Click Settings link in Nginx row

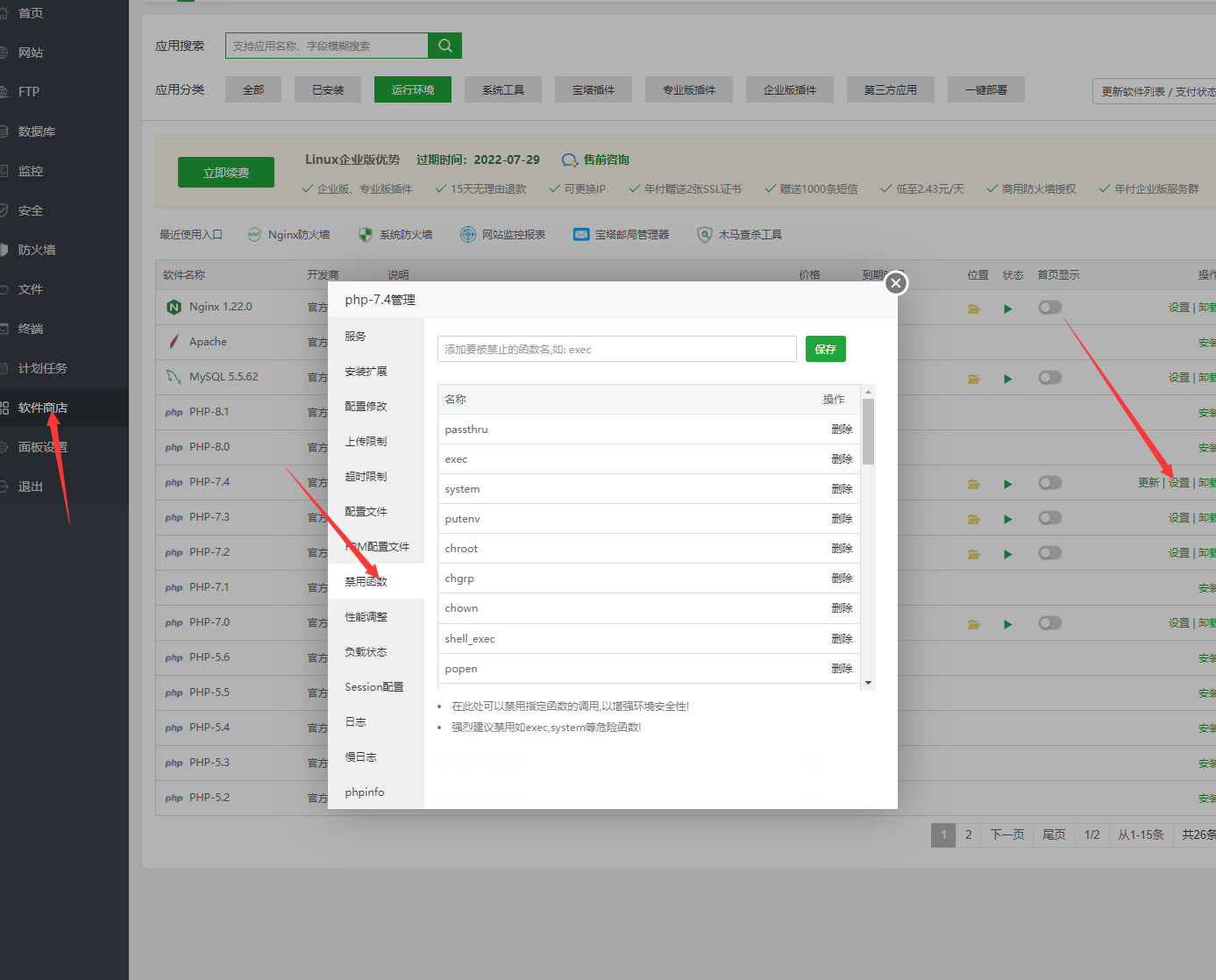[1179, 308]
